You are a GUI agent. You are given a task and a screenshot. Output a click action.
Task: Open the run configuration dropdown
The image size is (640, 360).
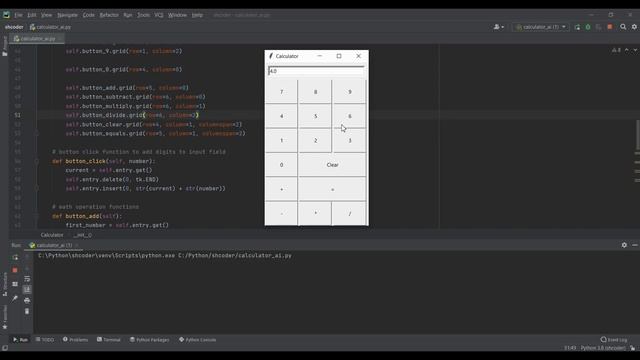pos(541,27)
